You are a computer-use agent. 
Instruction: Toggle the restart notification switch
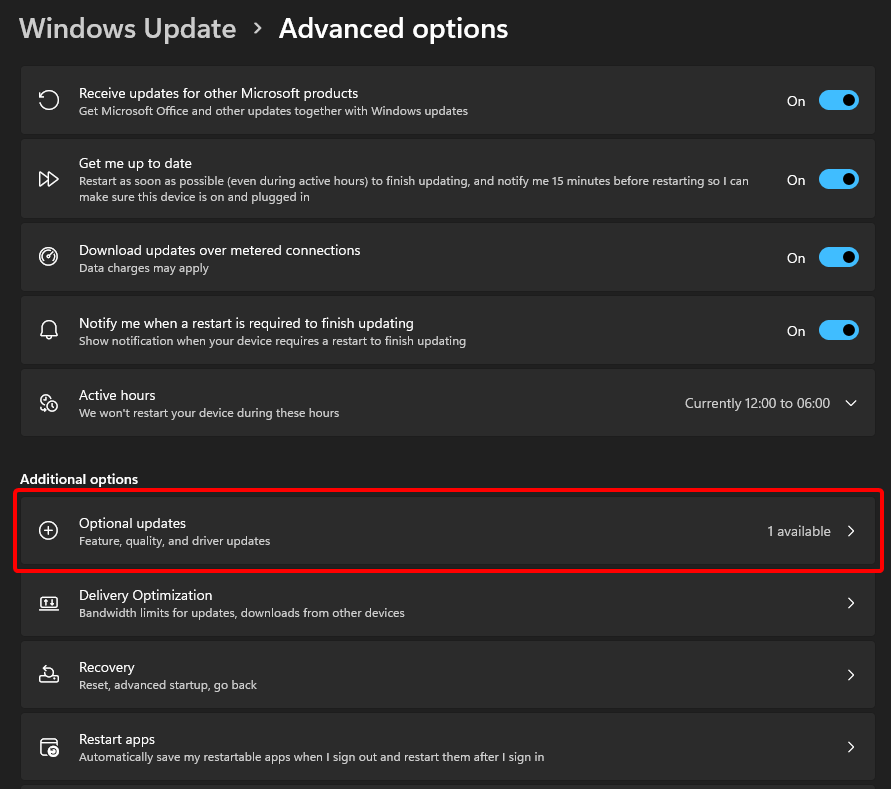pos(838,330)
